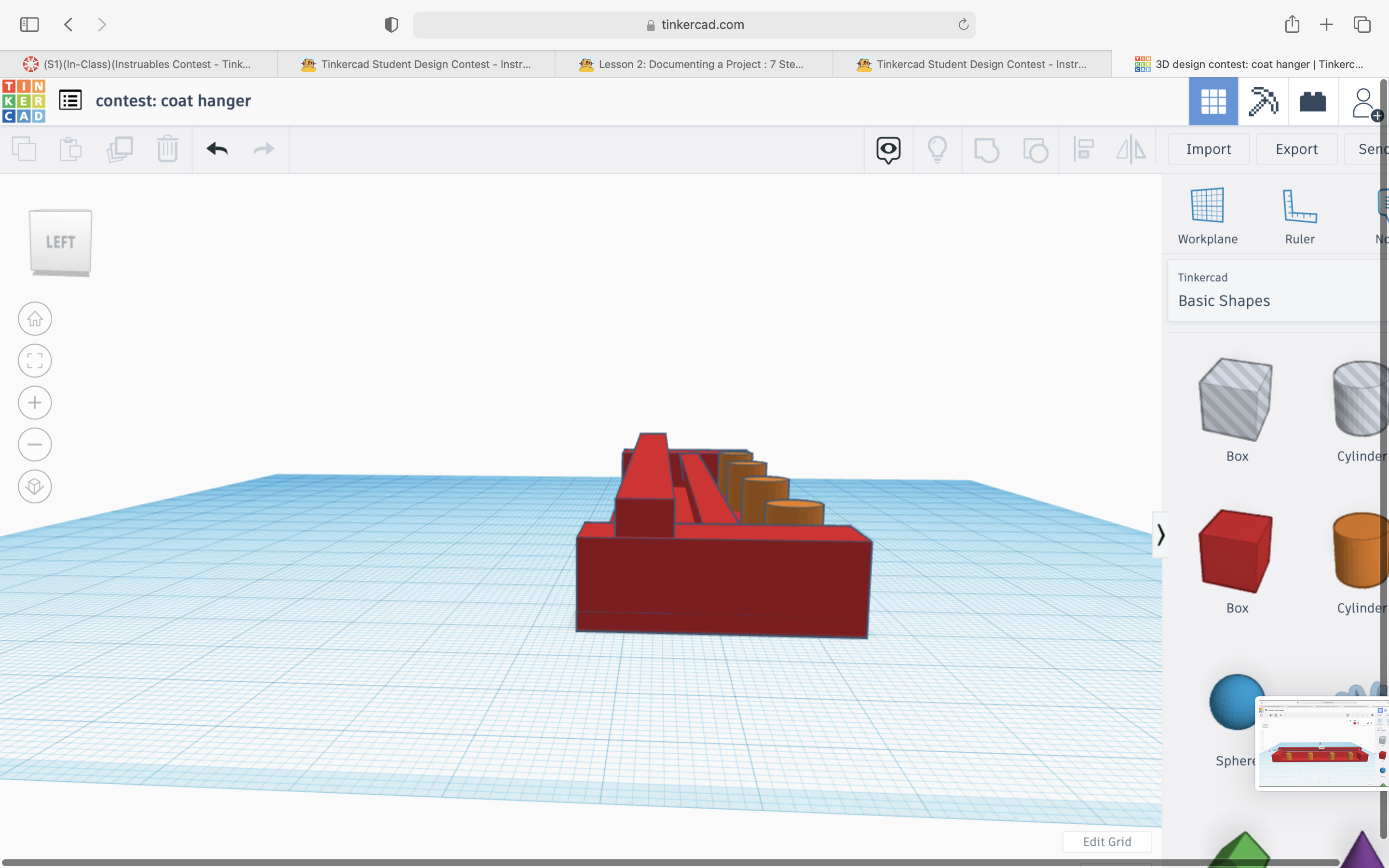Open the Blocks pickaxe mode
This screenshot has width=1389, height=868.
click(1263, 102)
